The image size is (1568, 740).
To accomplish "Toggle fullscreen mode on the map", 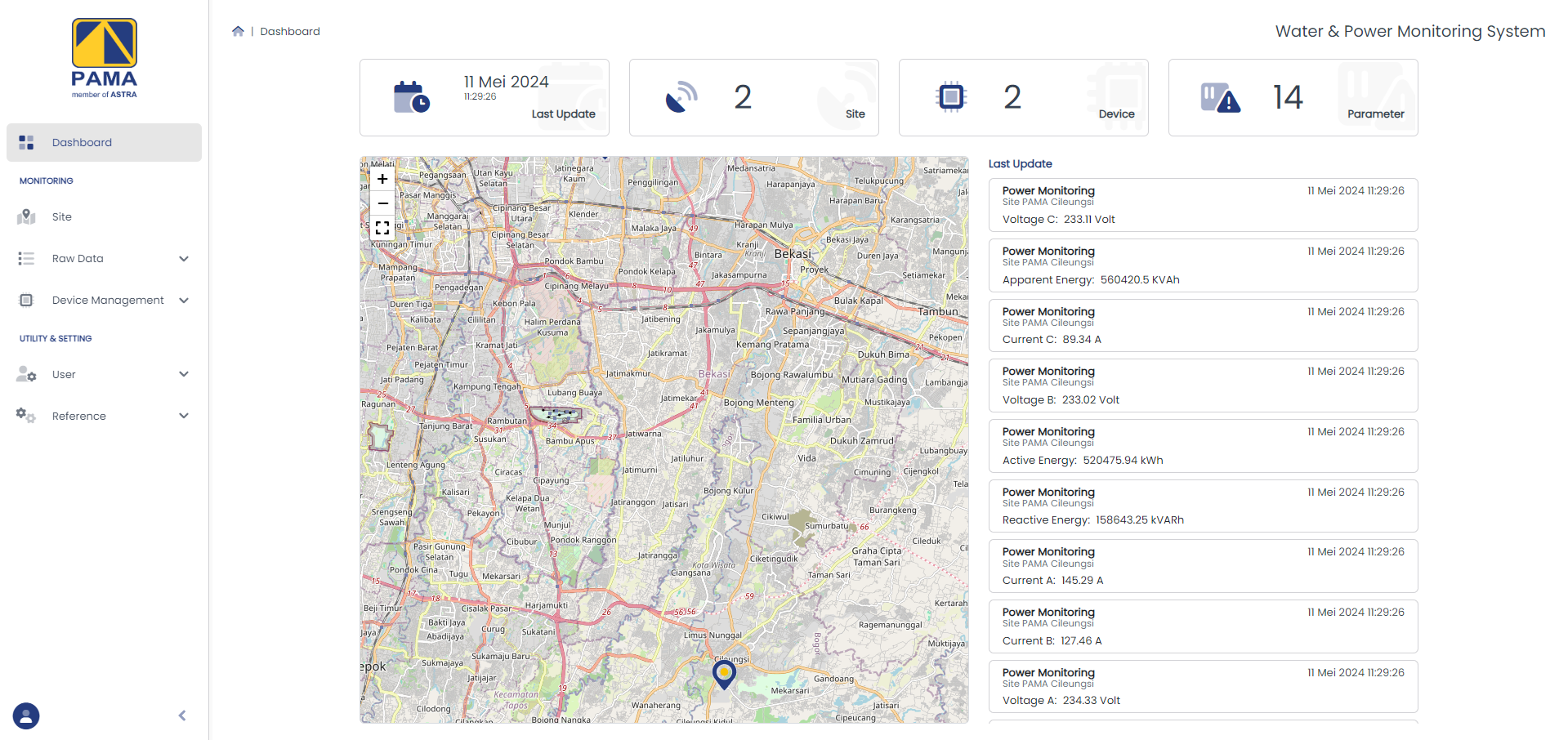I will (x=382, y=228).
